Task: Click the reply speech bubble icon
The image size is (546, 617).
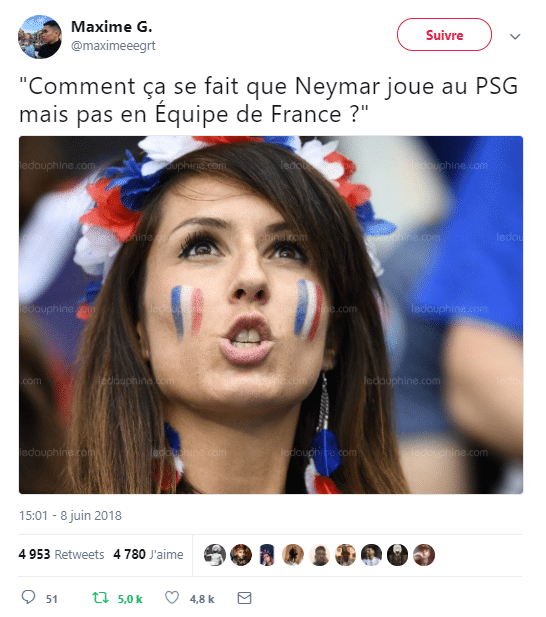Action: click(28, 597)
